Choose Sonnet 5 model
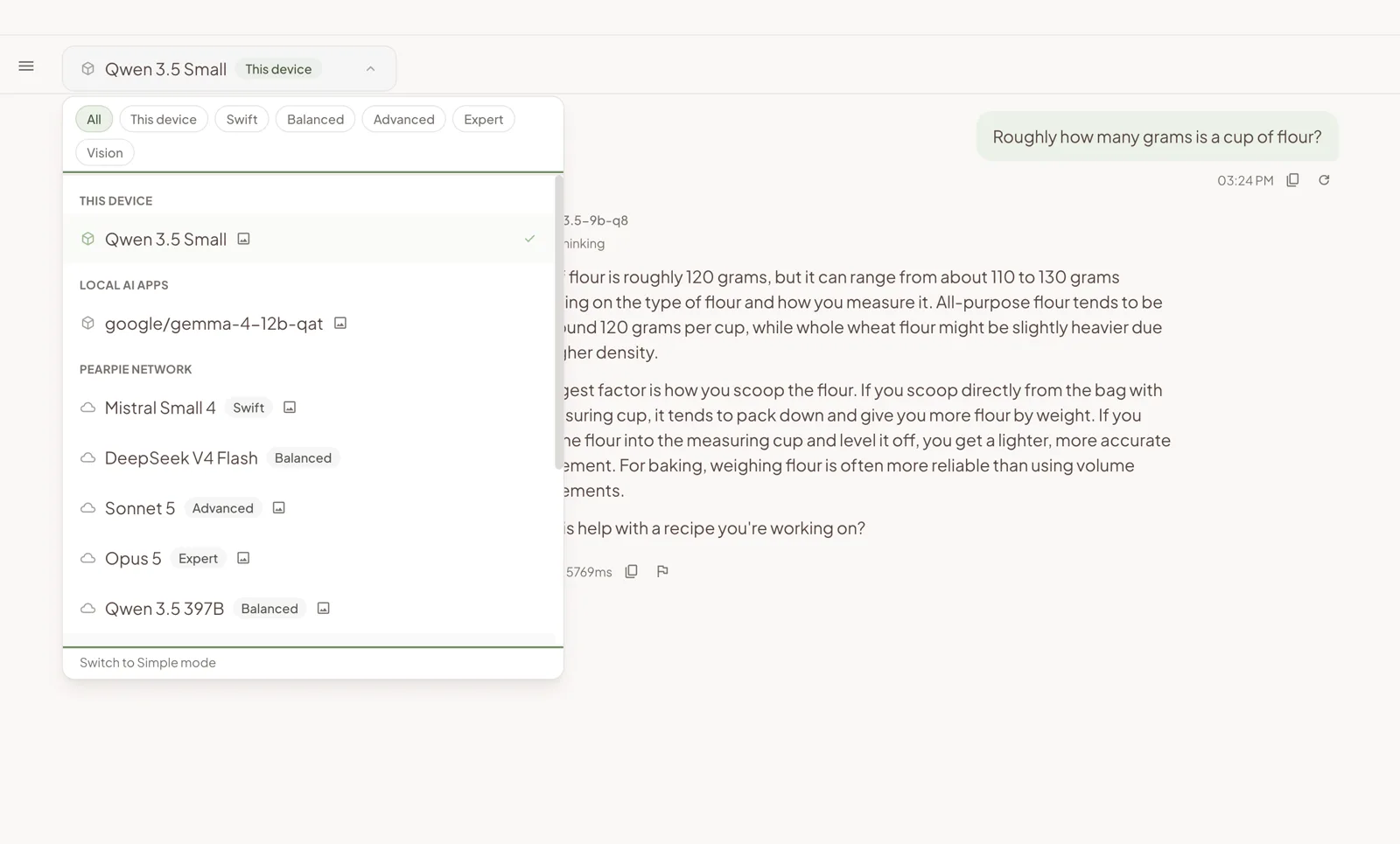Image resolution: width=1400 pixels, height=844 pixels. coord(309,508)
